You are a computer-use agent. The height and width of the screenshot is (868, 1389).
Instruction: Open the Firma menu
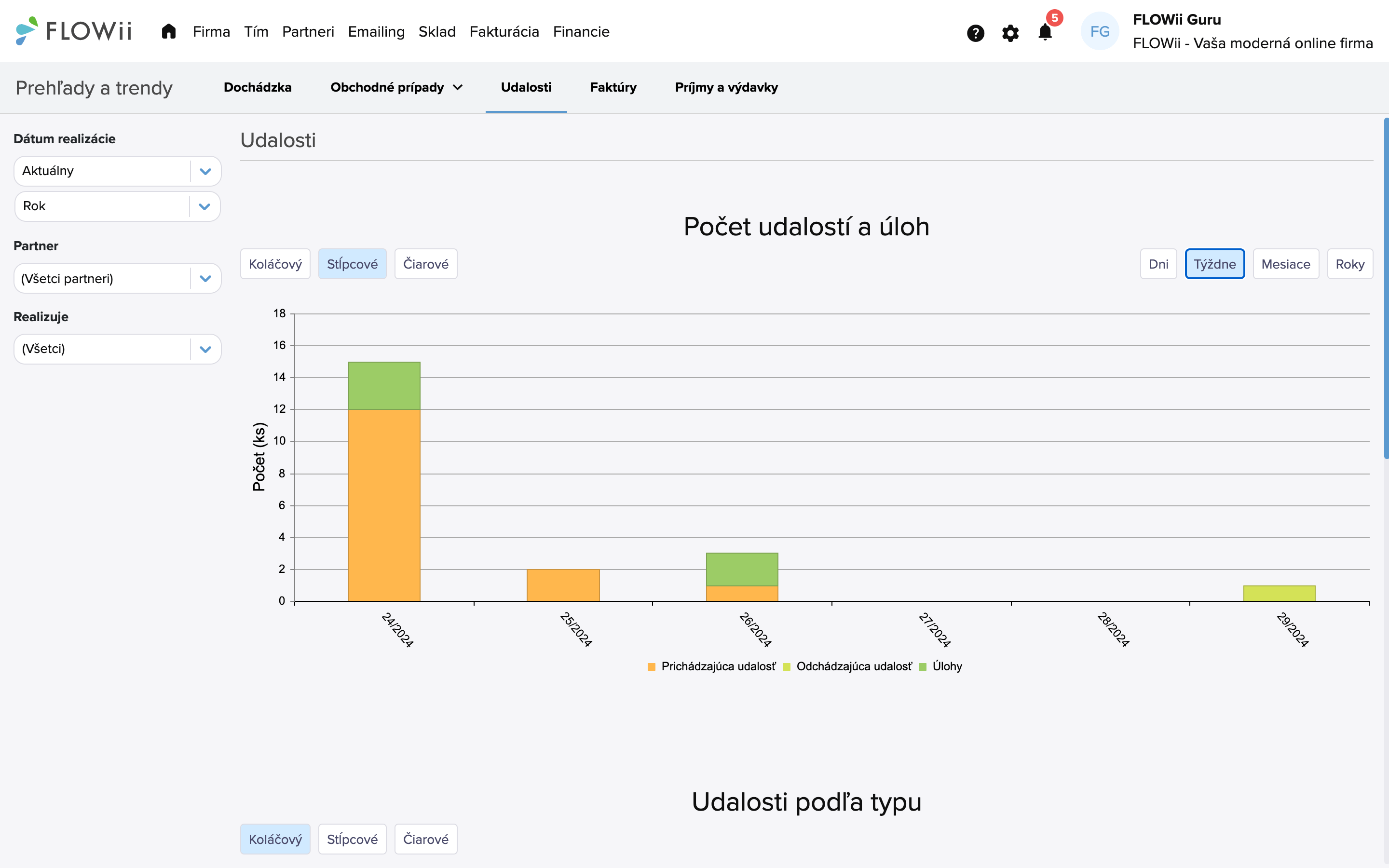[211, 31]
